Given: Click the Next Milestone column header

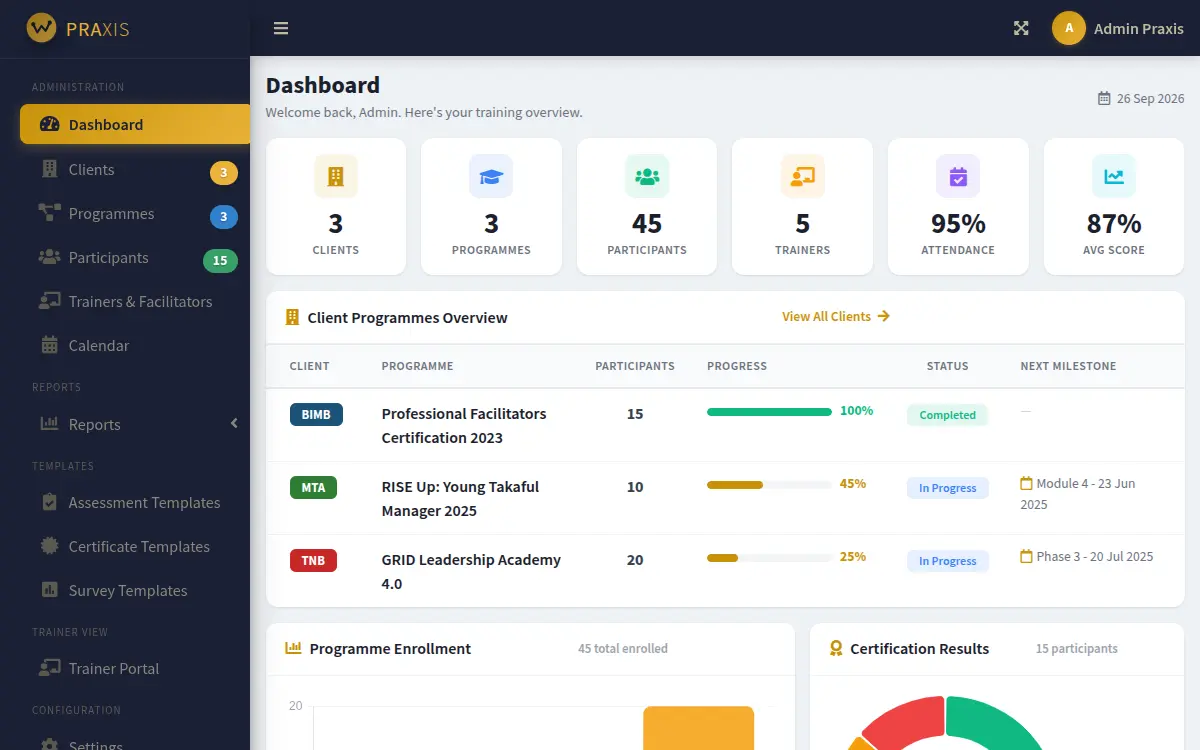Looking at the screenshot, I should 1068,366.
